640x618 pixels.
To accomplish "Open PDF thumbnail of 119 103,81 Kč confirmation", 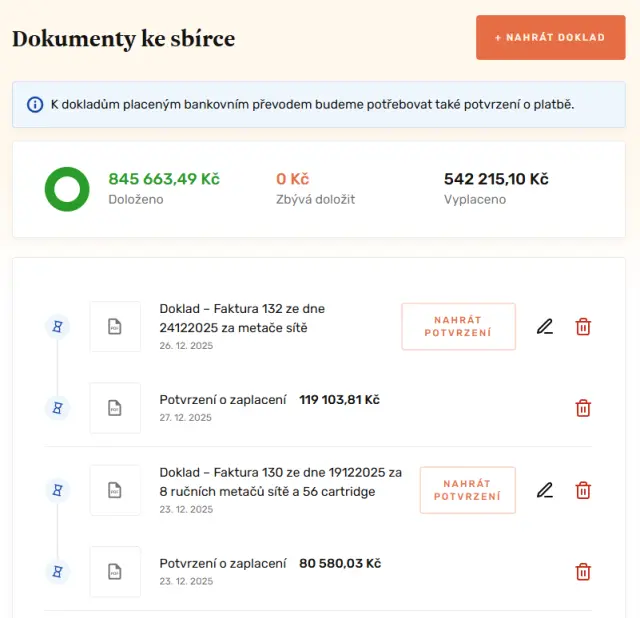I will (x=115, y=408).
